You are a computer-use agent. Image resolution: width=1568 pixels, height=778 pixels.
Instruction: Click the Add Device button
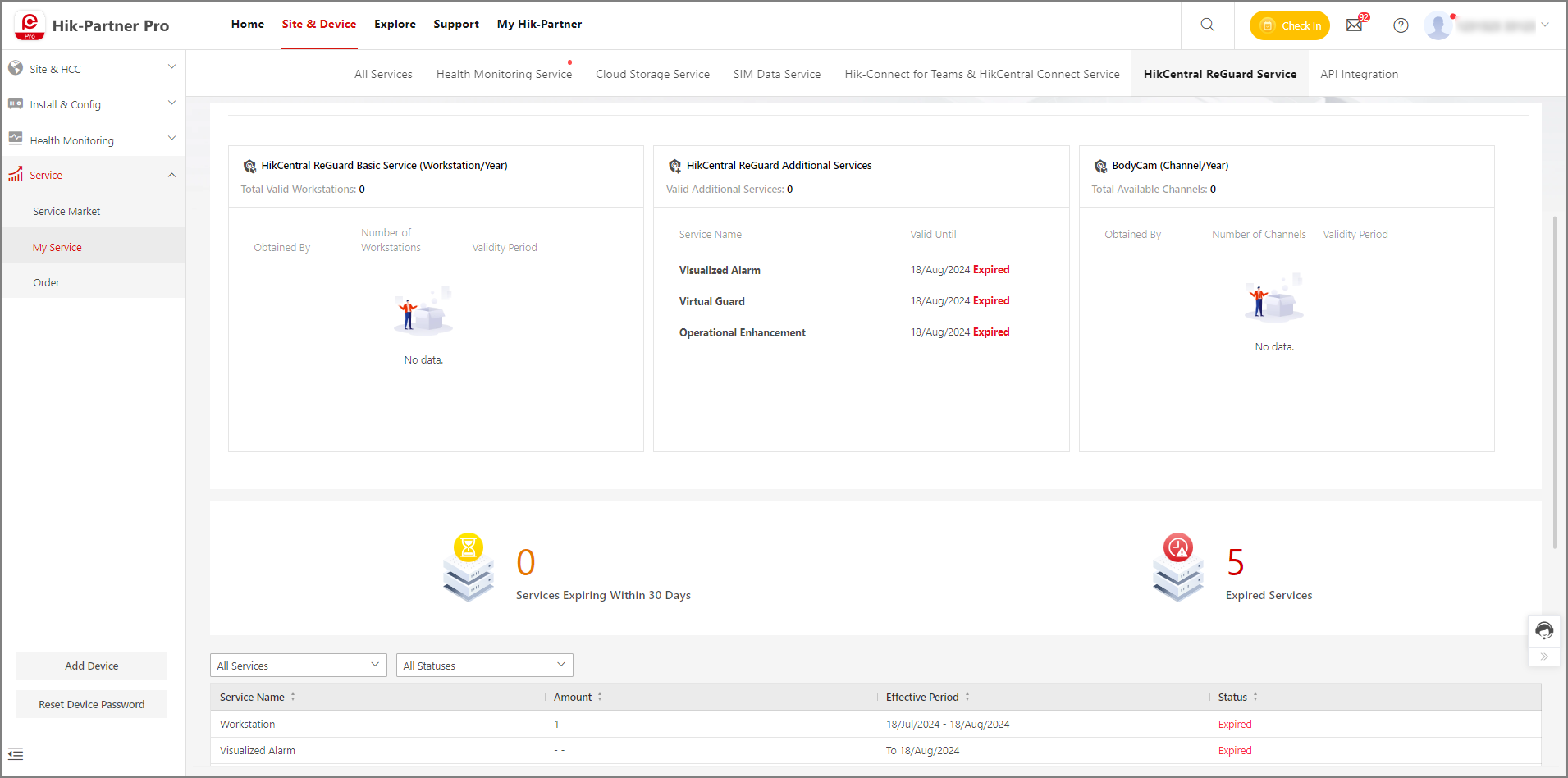(91, 666)
